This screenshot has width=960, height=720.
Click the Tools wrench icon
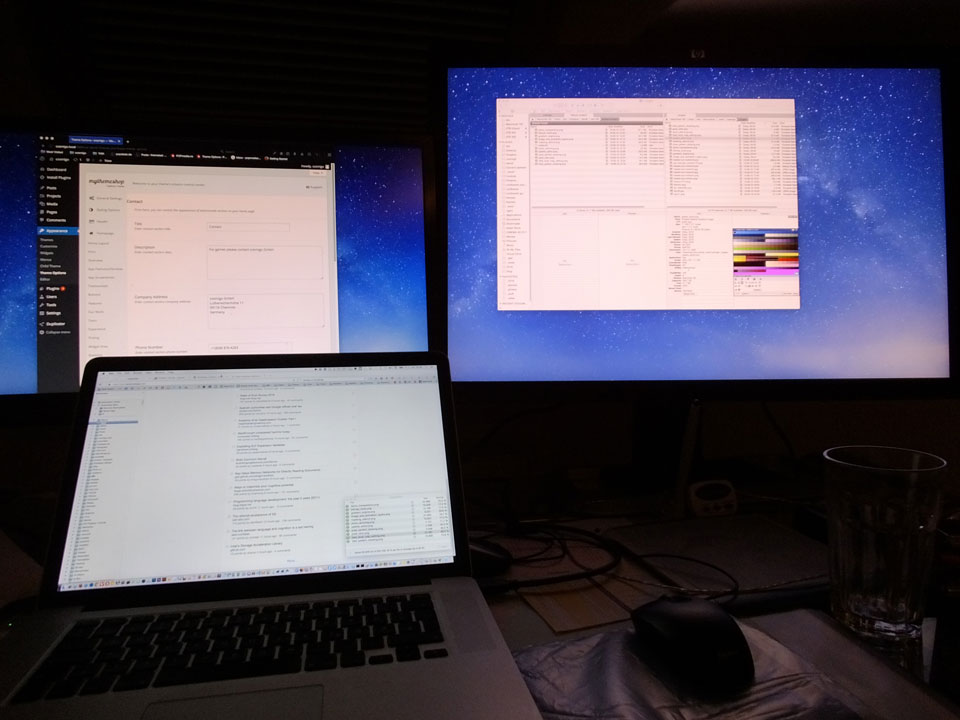pyautogui.click(x=41, y=305)
